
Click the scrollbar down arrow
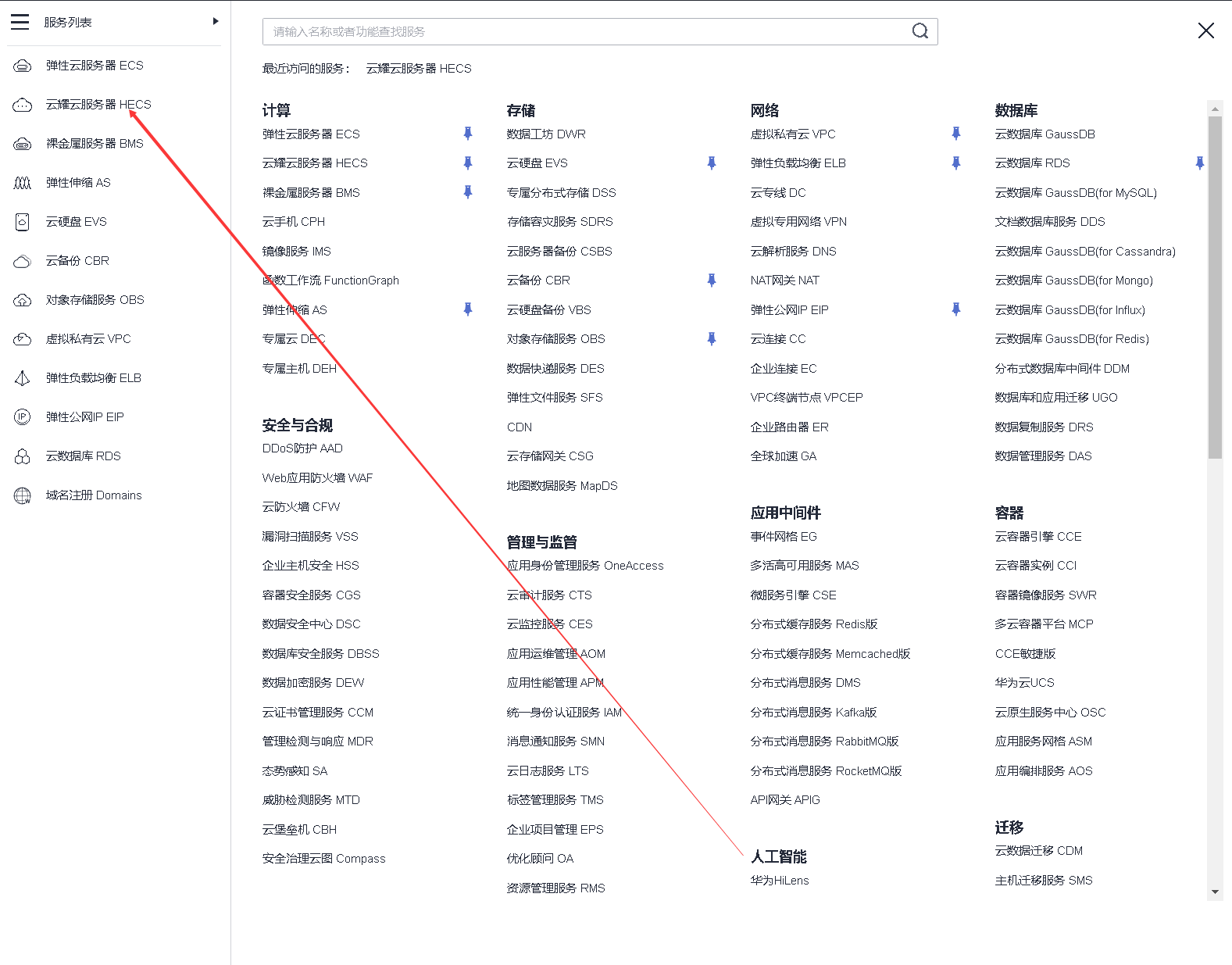1215,892
